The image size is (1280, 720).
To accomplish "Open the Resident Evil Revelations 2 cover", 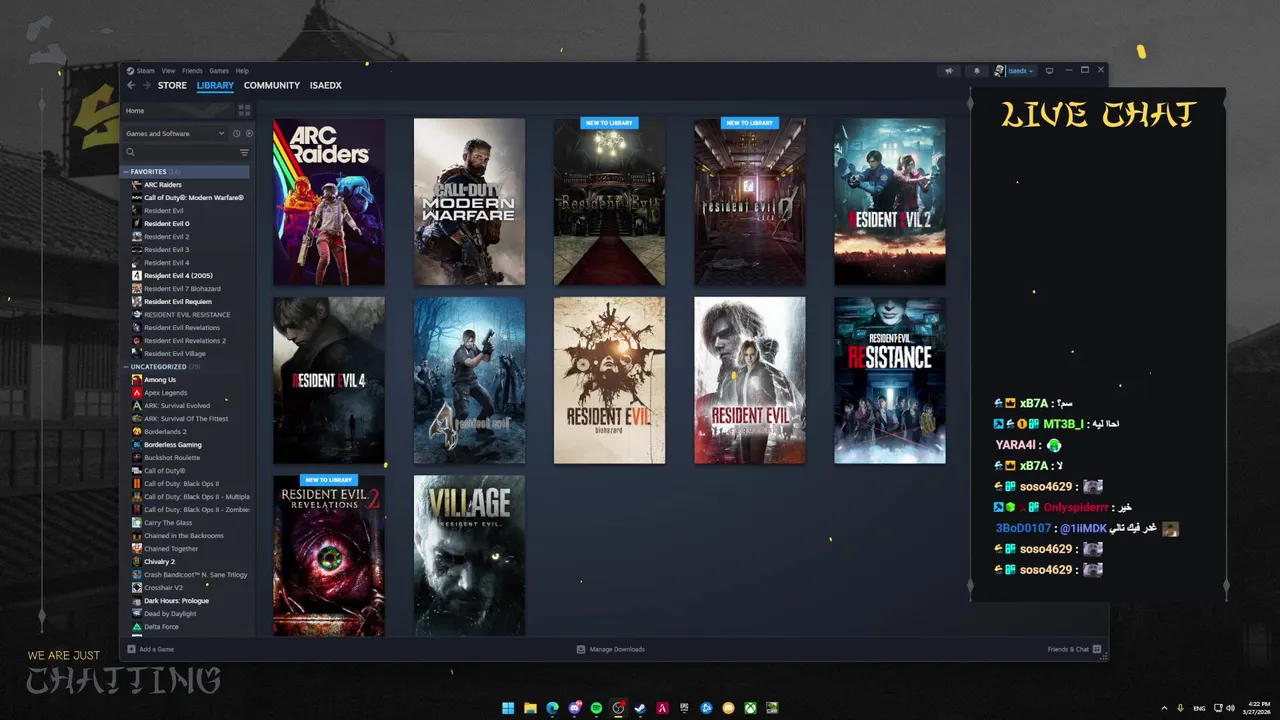I will (329, 555).
